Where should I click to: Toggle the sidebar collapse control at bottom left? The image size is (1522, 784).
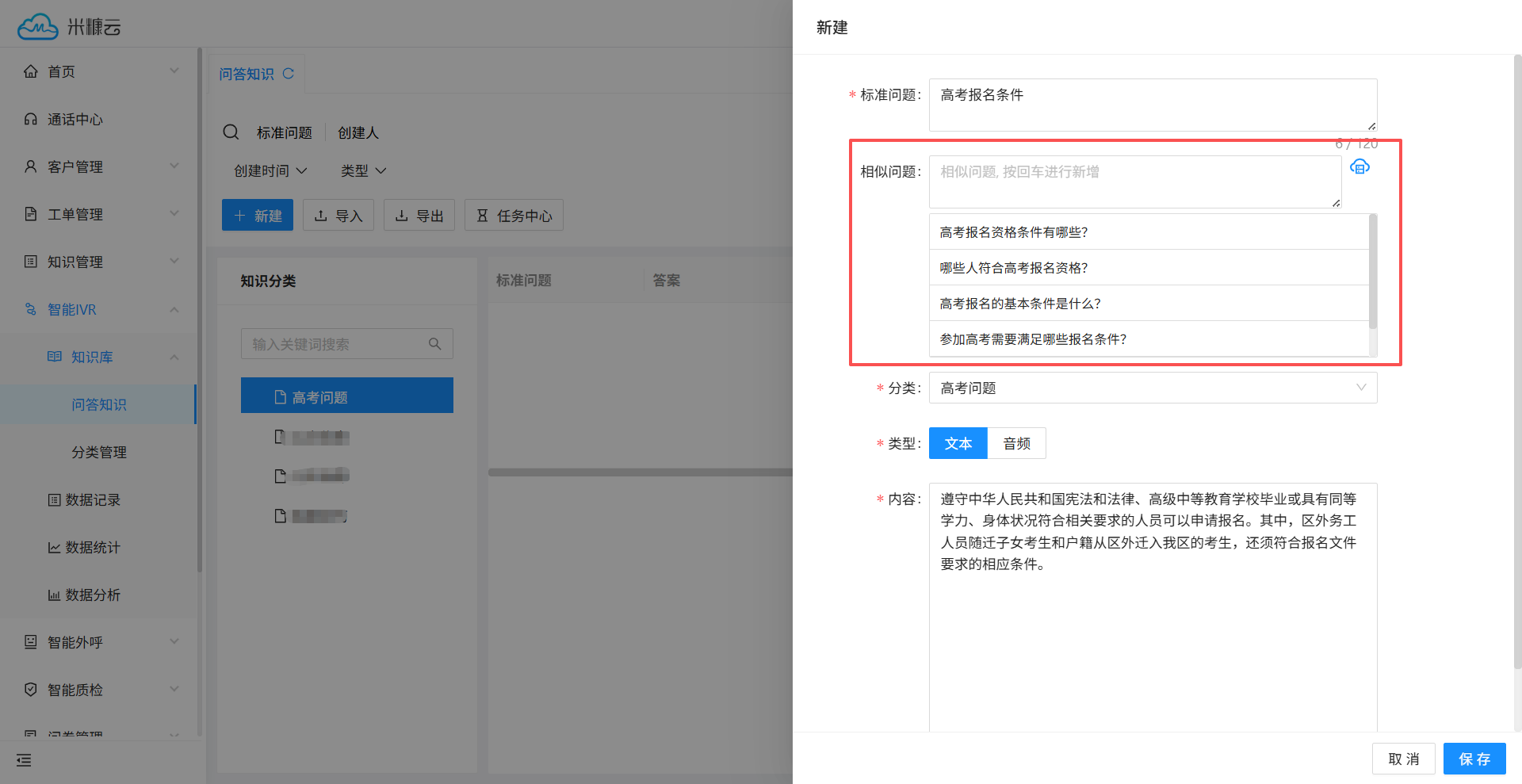click(22, 759)
